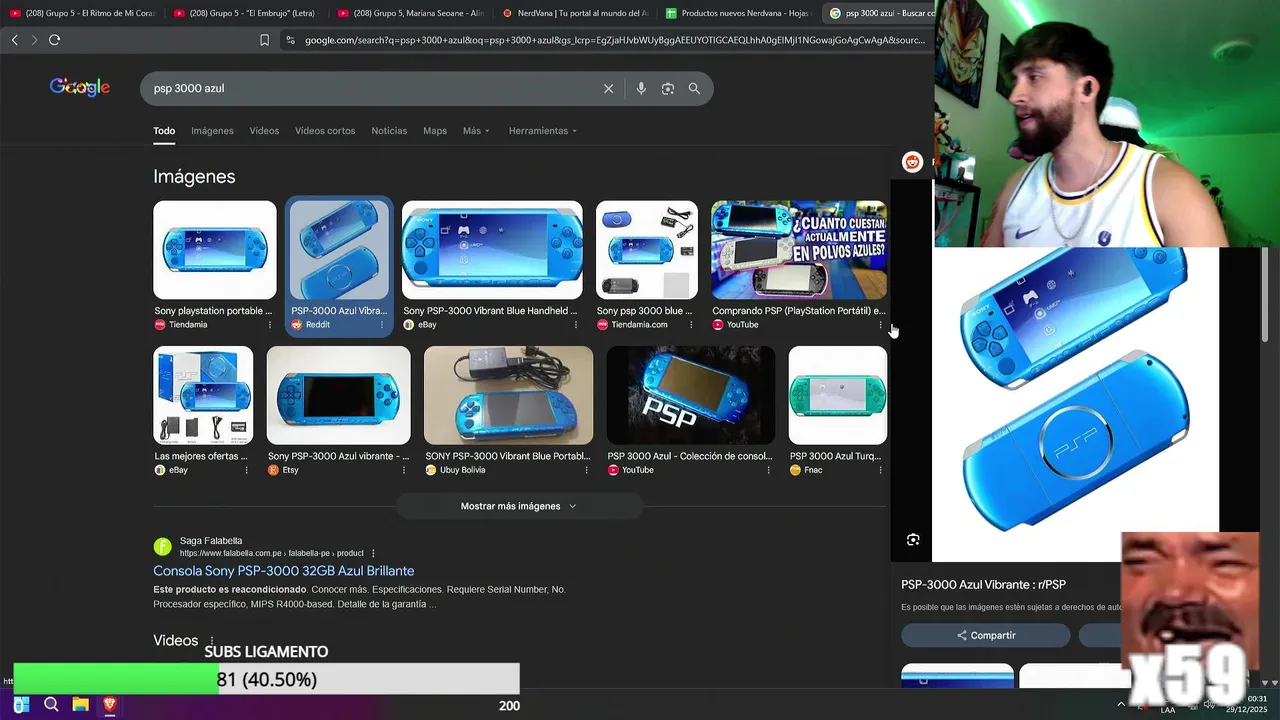Image resolution: width=1280 pixels, height=720 pixels.
Task: Expand the Más dropdown in search filters
Action: click(x=476, y=131)
